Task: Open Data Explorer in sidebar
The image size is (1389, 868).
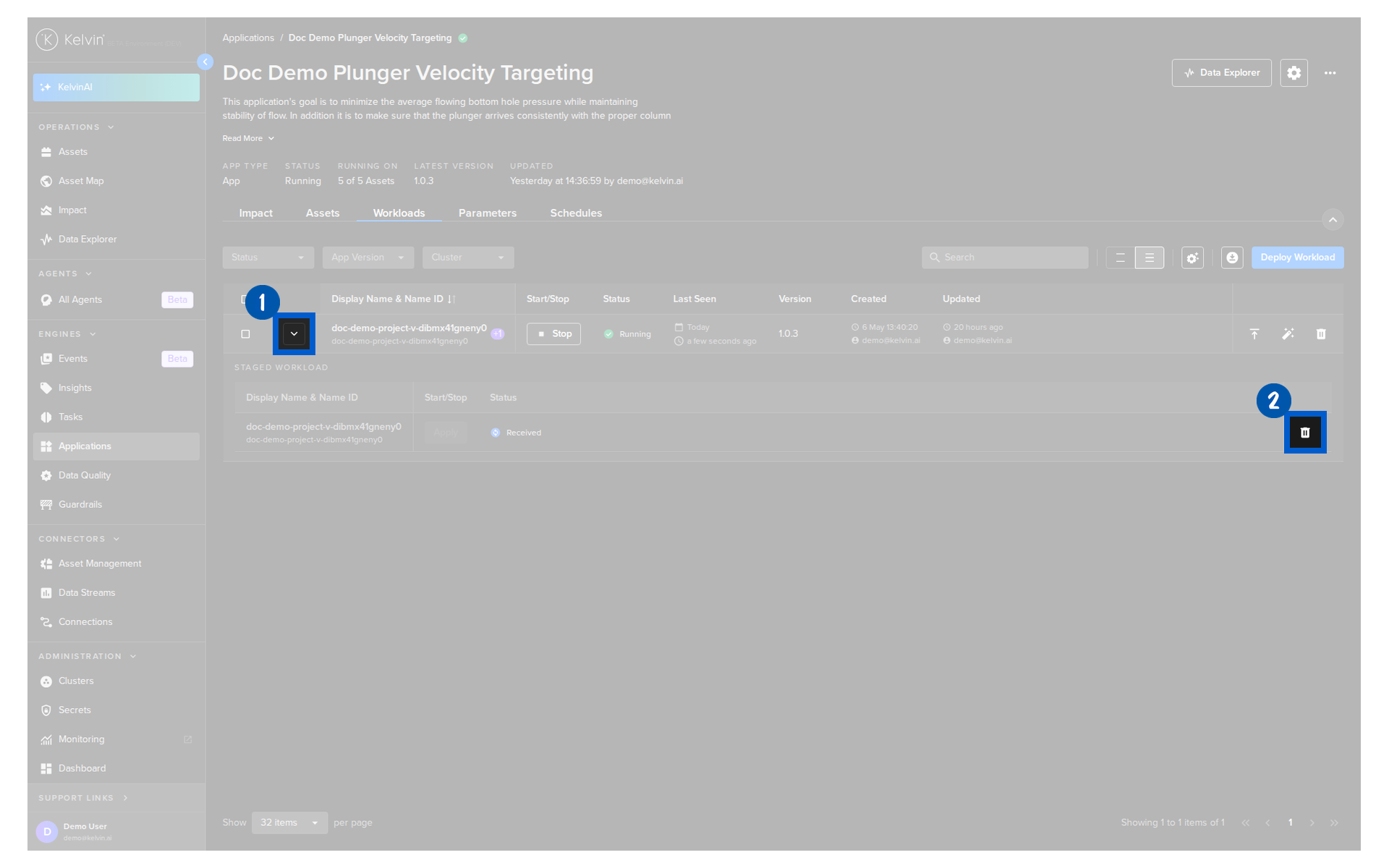Action: tap(116, 239)
